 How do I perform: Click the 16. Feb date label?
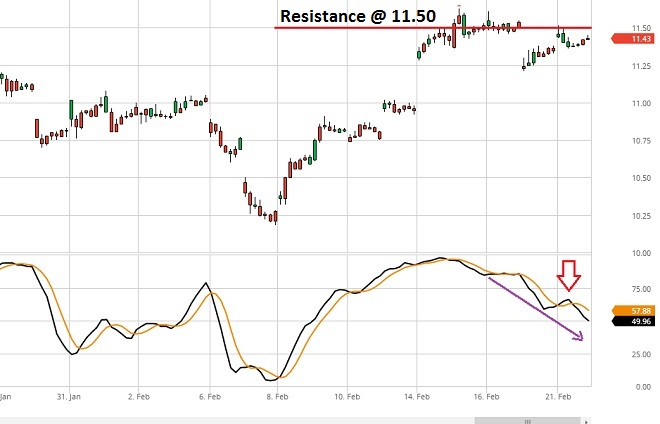pos(487,397)
